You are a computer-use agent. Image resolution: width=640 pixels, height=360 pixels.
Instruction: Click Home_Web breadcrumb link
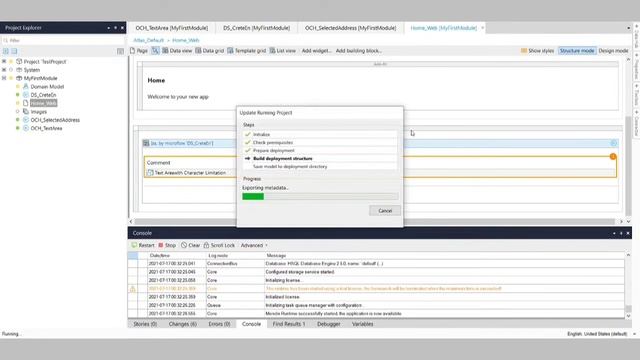[186, 40]
